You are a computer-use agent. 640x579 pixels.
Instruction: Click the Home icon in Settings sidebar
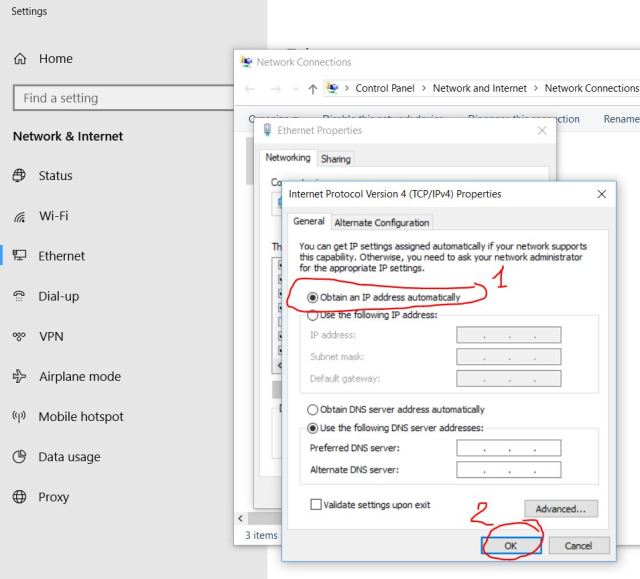coord(19,59)
